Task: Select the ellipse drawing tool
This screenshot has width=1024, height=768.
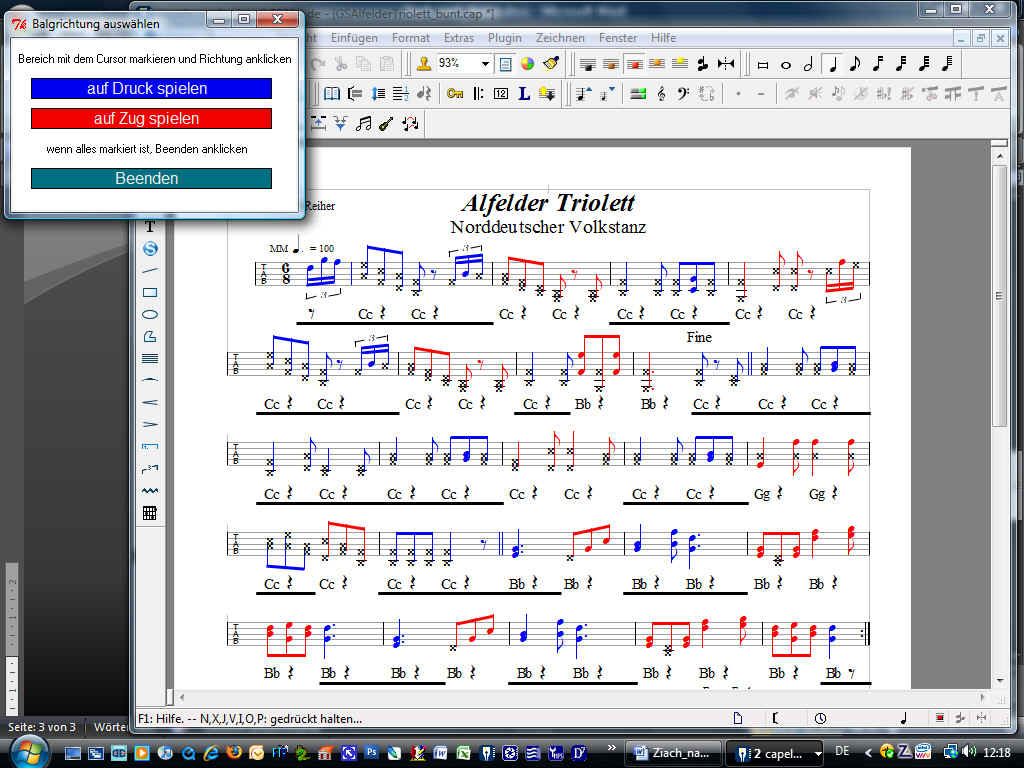Action: point(150,314)
